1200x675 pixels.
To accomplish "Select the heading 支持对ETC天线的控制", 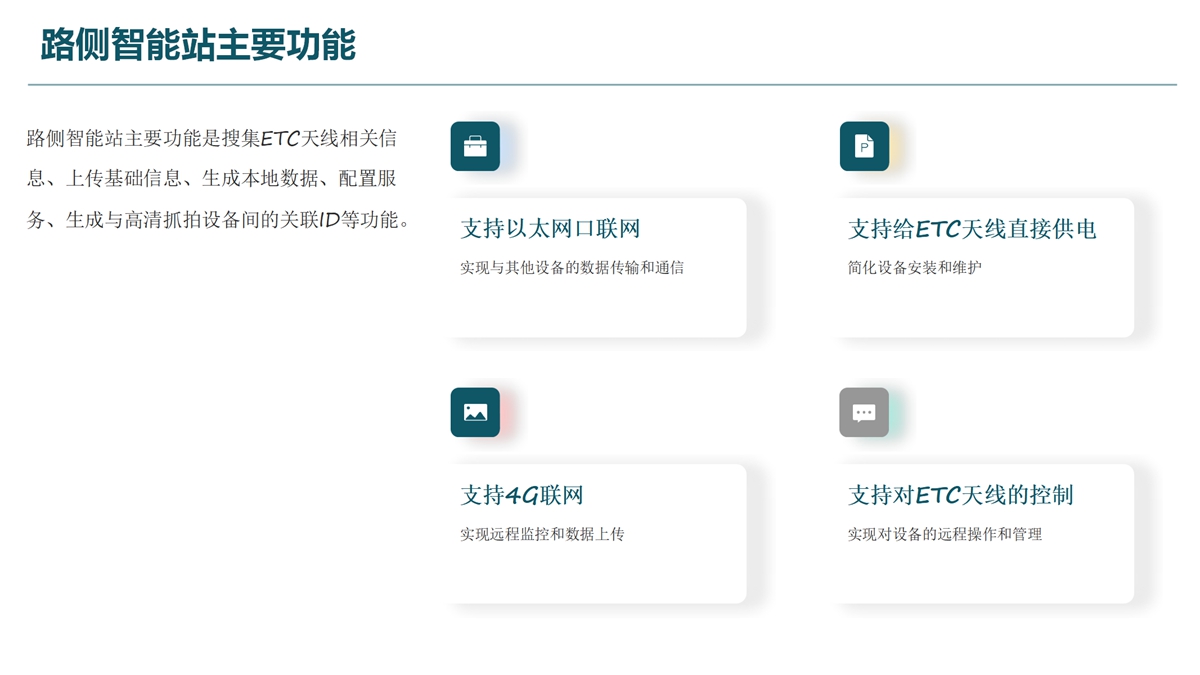I will point(960,495).
